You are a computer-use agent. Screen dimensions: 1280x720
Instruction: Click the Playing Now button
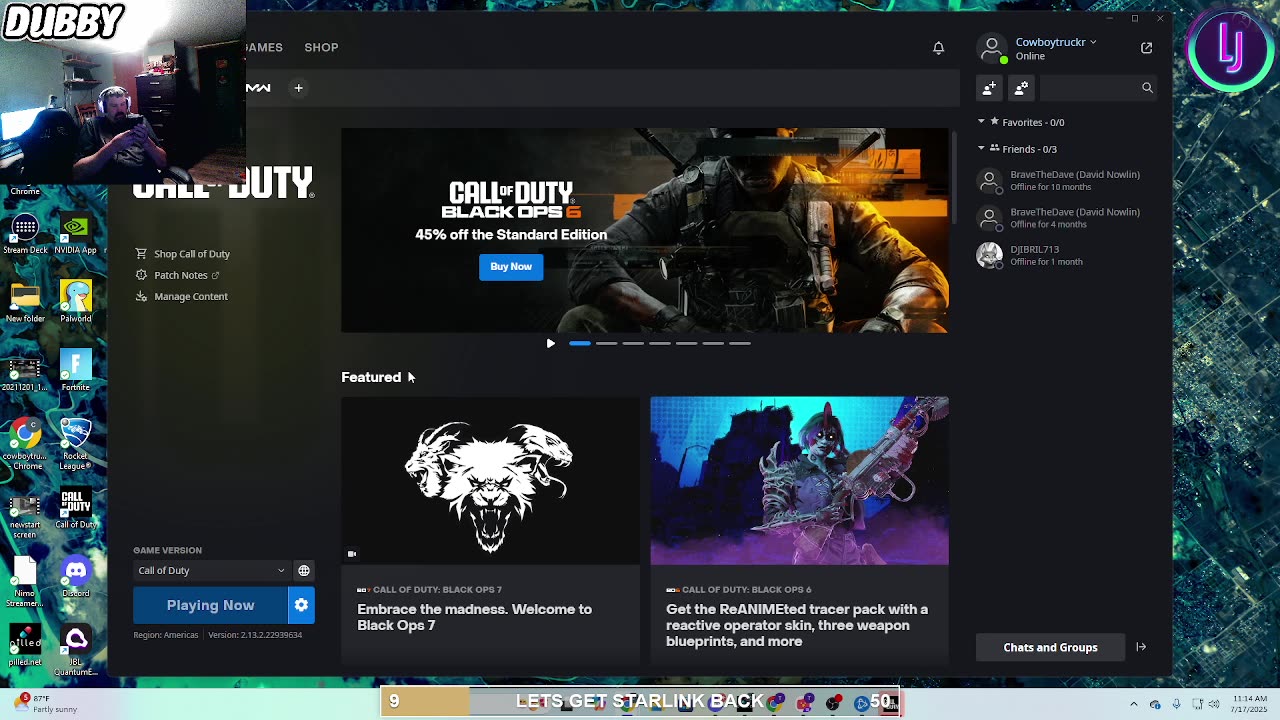(x=211, y=605)
